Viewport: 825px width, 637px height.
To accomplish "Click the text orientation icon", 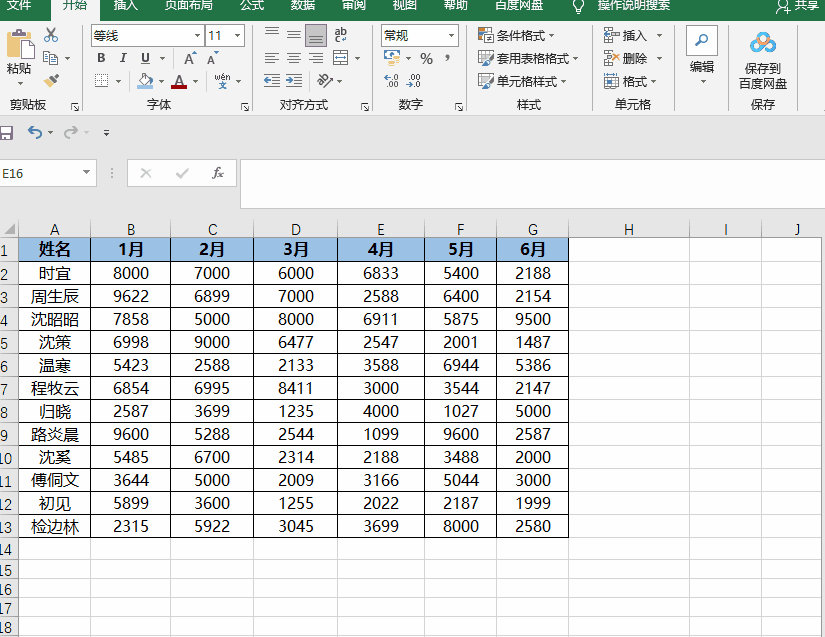I will pyautogui.click(x=325, y=80).
